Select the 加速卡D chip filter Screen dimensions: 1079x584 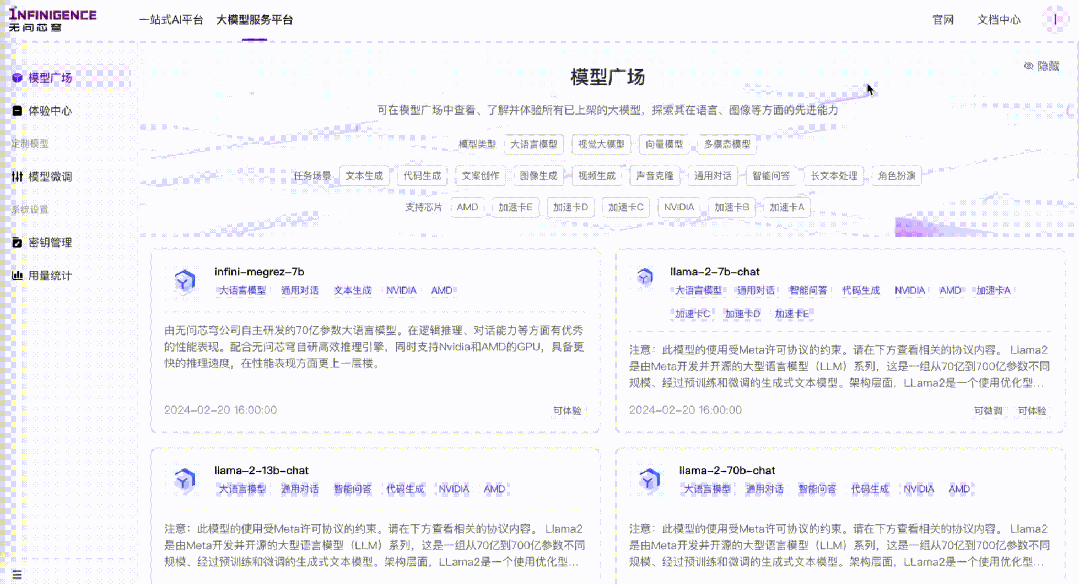click(570, 207)
